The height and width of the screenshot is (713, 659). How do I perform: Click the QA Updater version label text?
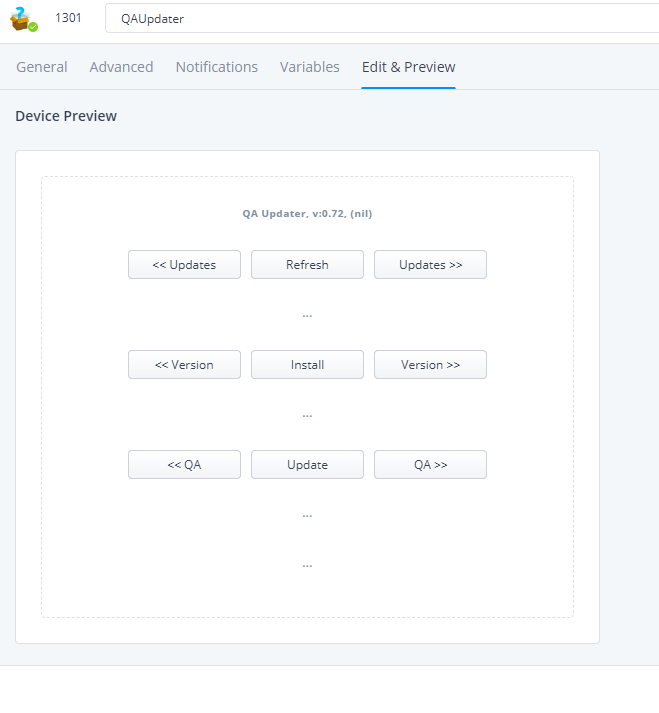point(307,214)
